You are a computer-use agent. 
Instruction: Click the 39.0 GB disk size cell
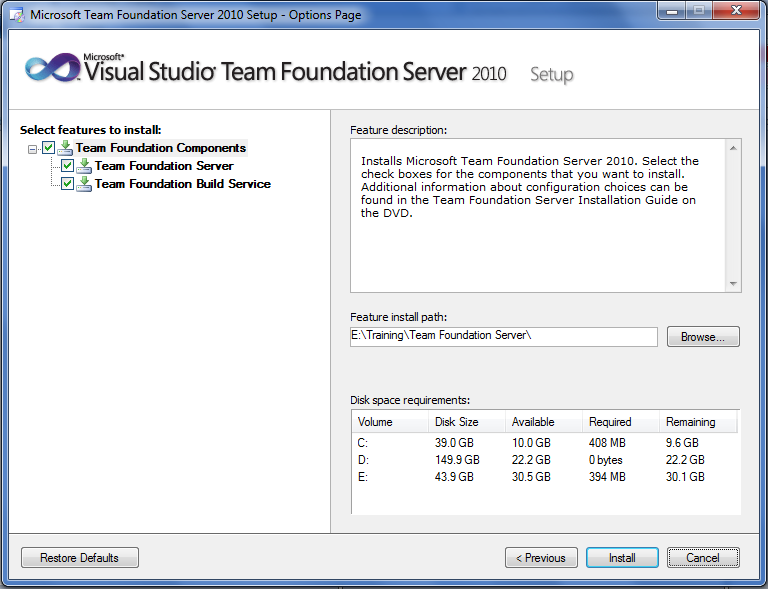[454, 443]
